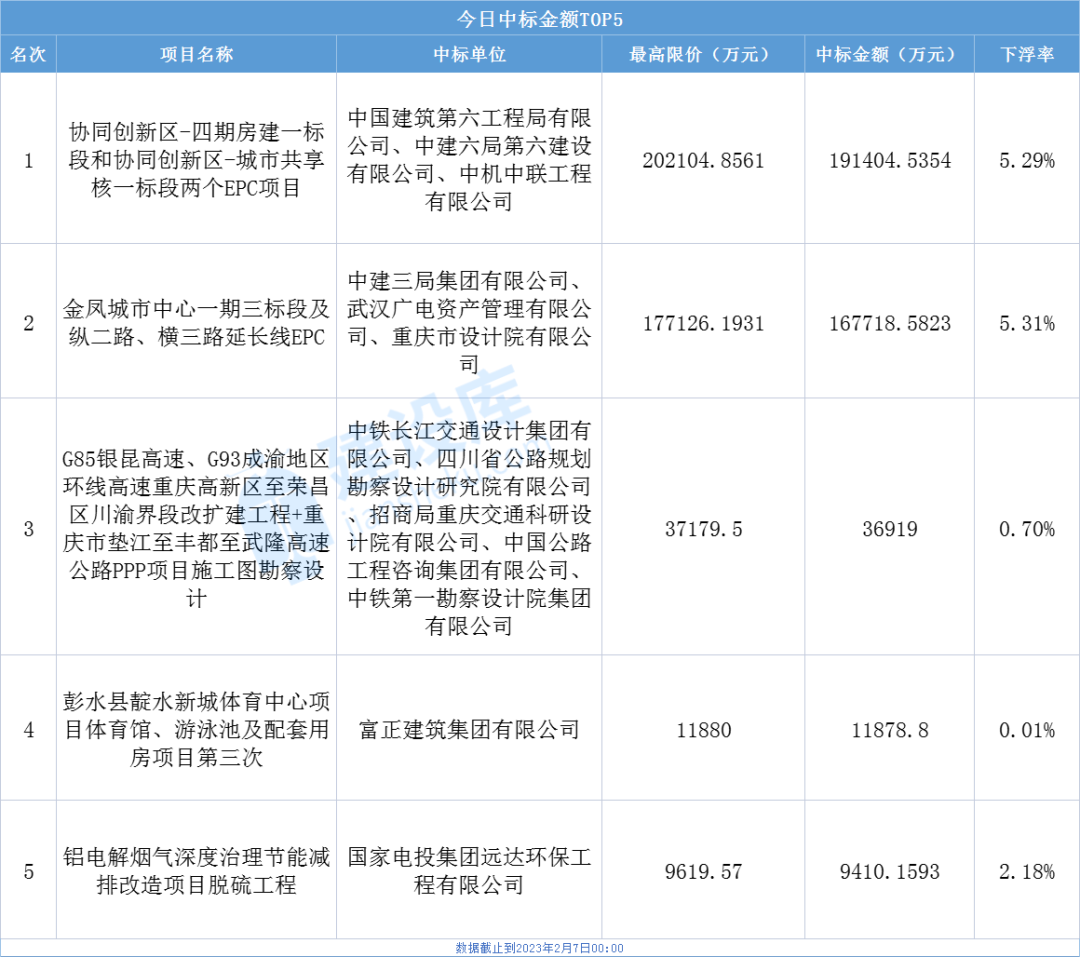1080x957 pixels.
Task: Select the G85银昆高速 project name cell
Action: click(x=196, y=528)
